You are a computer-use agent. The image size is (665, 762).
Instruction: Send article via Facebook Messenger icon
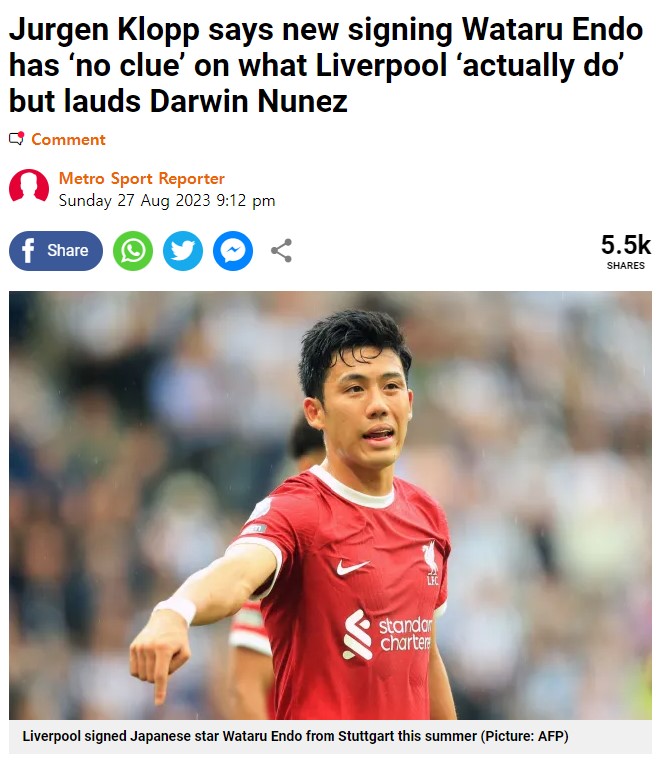pyautogui.click(x=233, y=251)
